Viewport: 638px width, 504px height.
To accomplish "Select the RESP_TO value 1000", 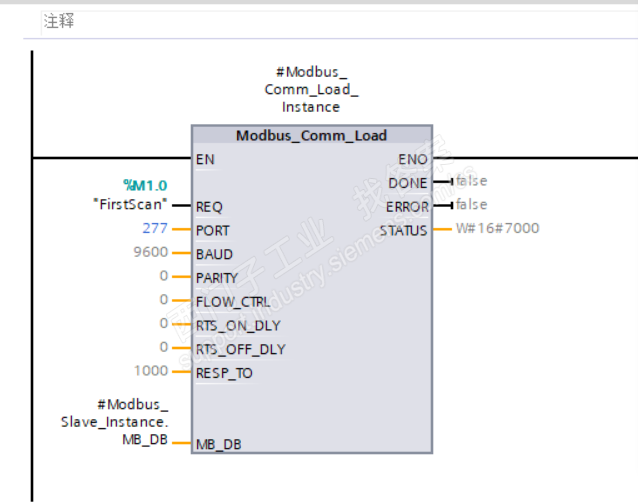I will point(151,371).
